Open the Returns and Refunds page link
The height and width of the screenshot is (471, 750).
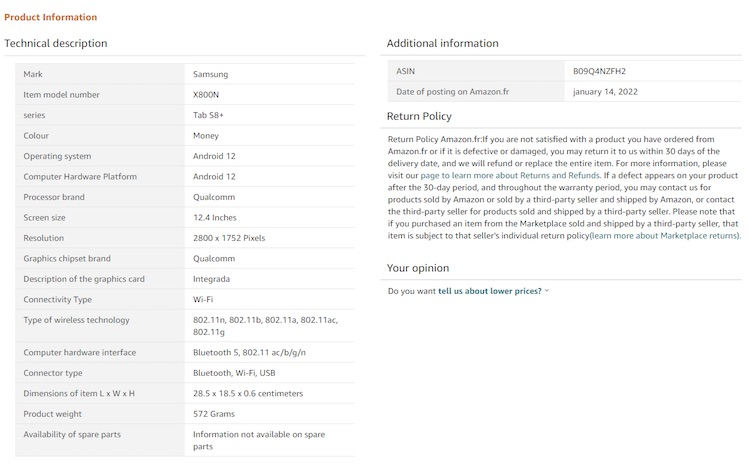click(508, 175)
